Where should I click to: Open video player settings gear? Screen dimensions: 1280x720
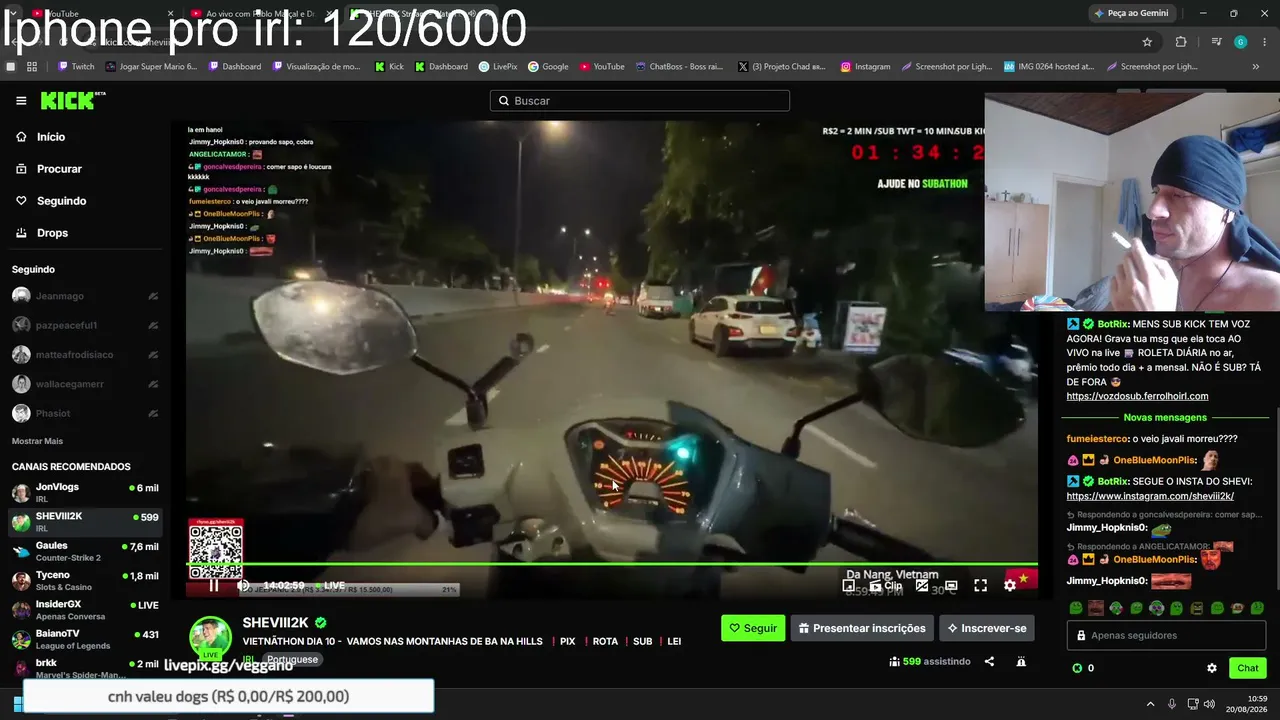[1010, 586]
